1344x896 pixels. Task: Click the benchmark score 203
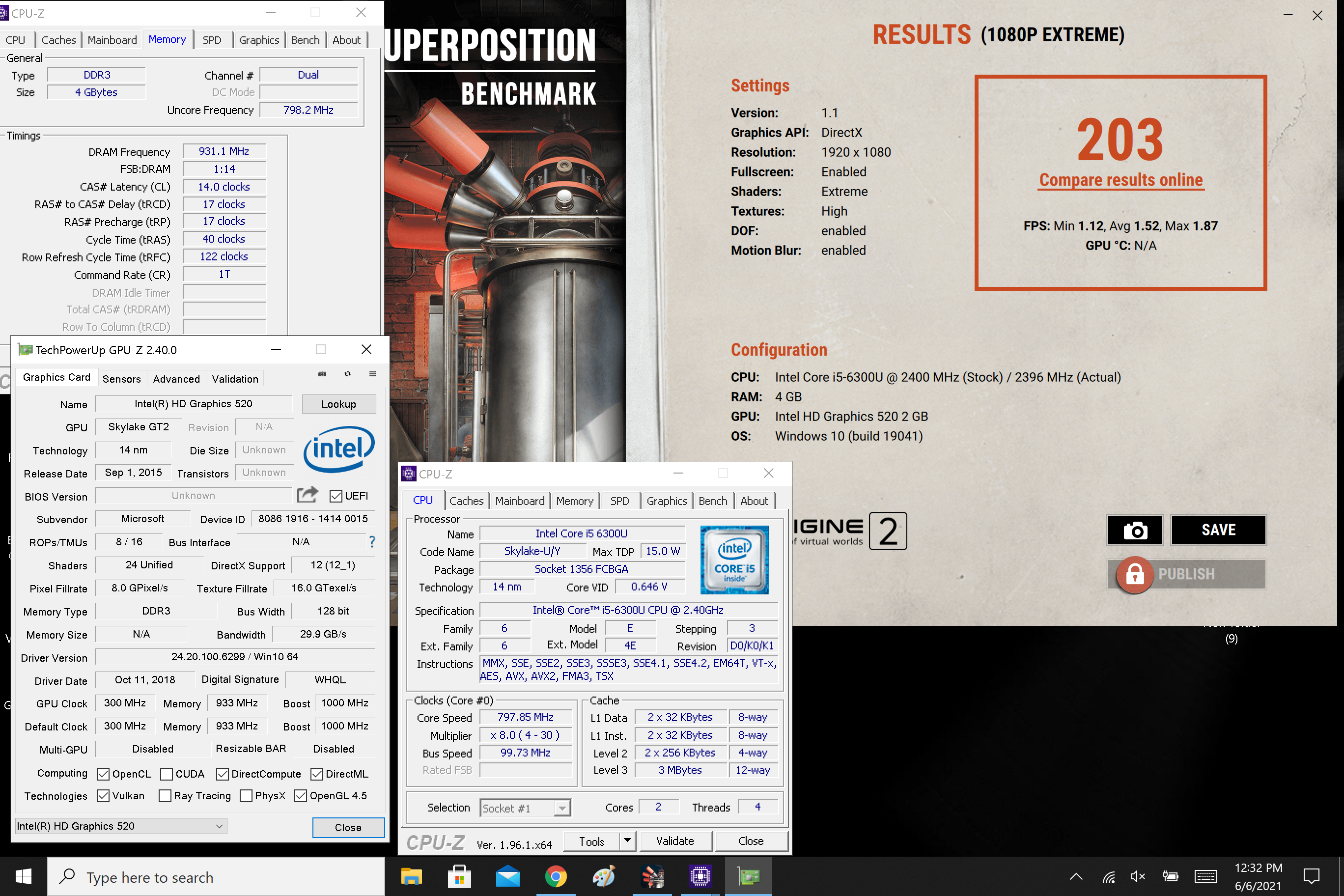tap(1120, 139)
